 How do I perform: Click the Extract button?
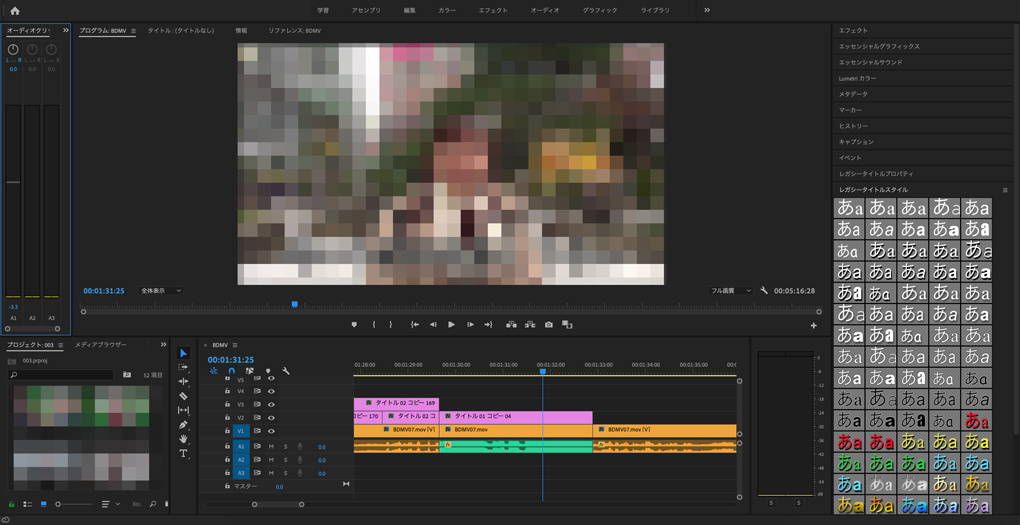click(530, 325)
